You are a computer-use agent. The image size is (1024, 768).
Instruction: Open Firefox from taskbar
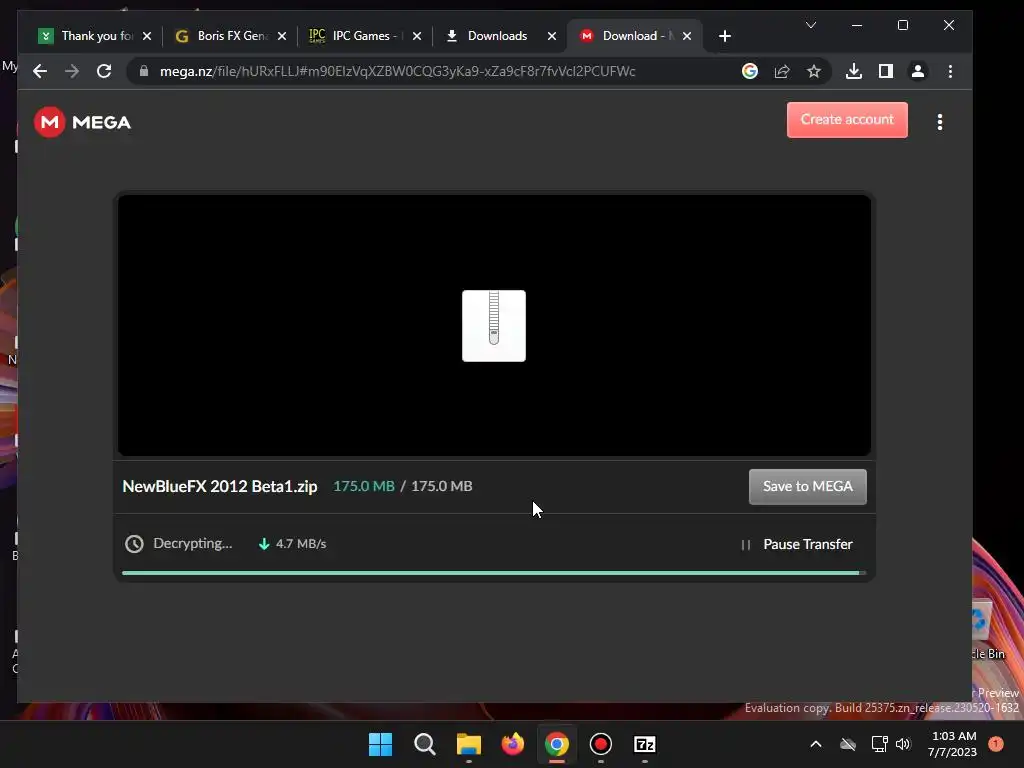(x=513, y=744)
